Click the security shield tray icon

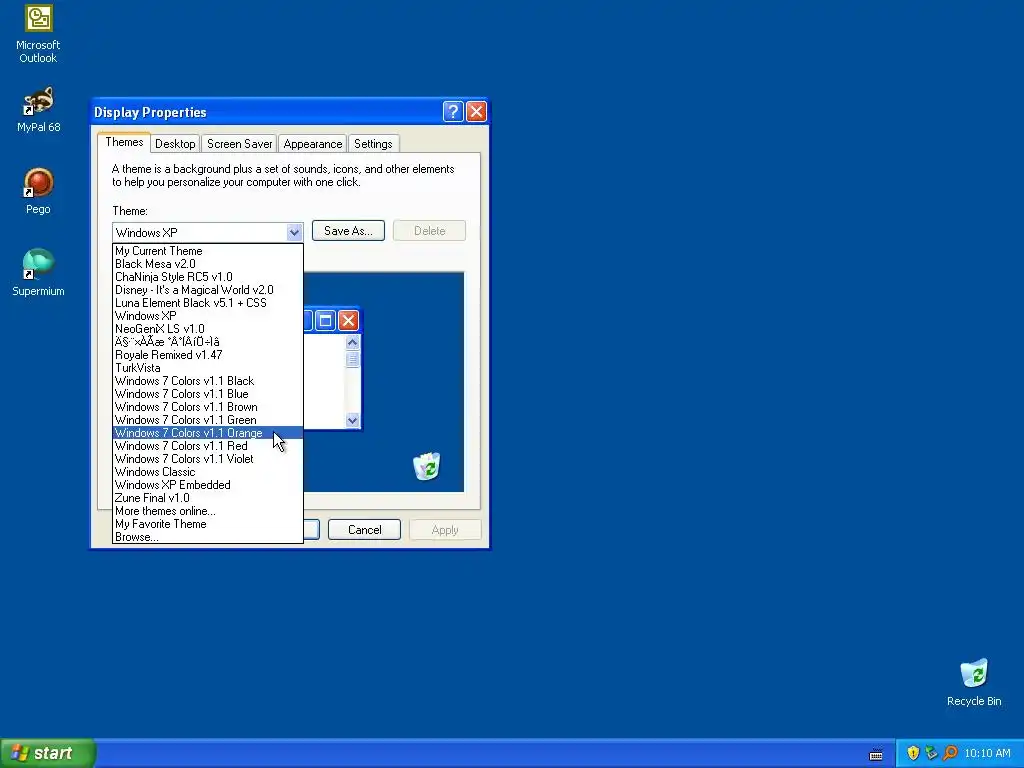point(913,753)
